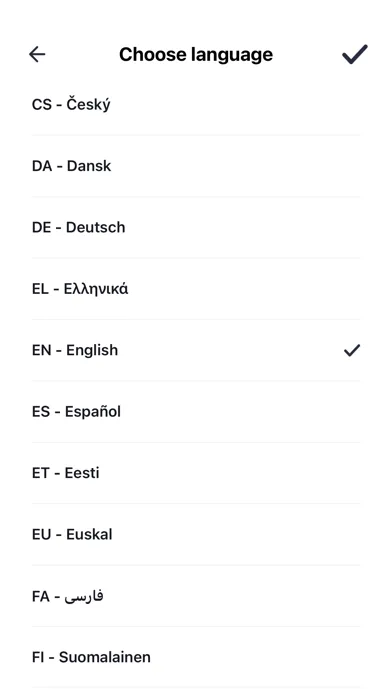The height and width of the screenshot is (696, 392).
Task: Select the Finnish language row
Action: click(x=196, y=657)
